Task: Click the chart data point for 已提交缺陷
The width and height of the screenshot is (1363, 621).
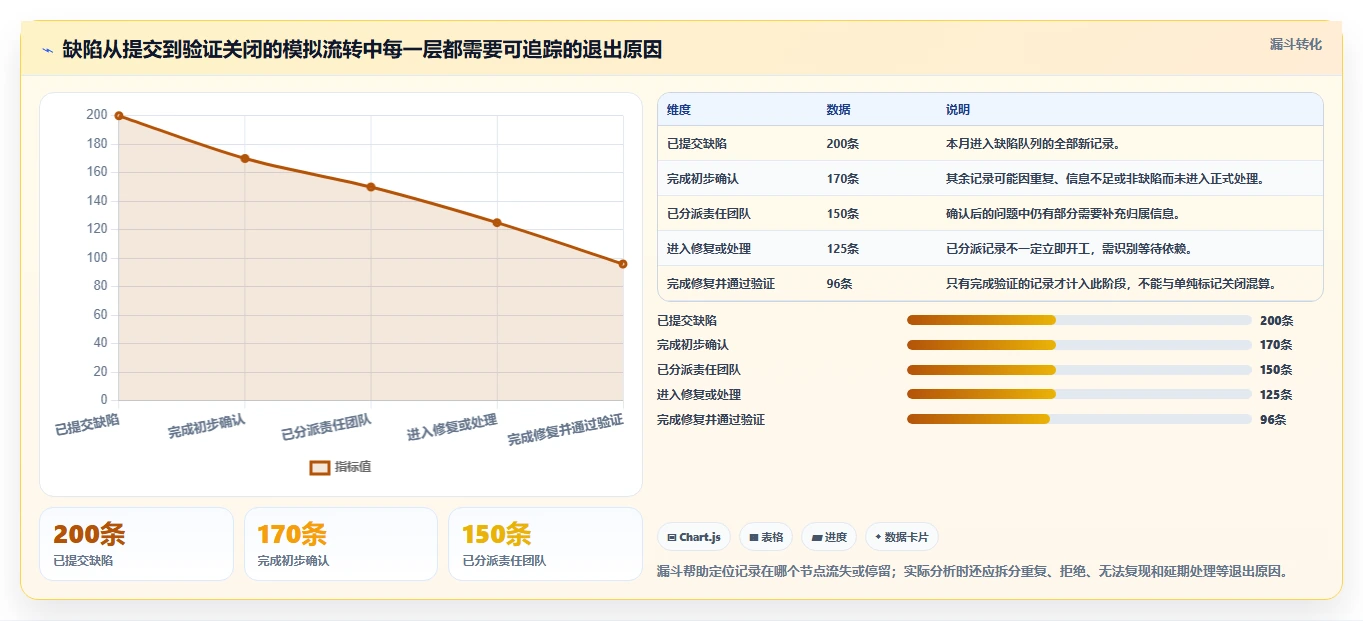Action: click(x=119, y=116)
